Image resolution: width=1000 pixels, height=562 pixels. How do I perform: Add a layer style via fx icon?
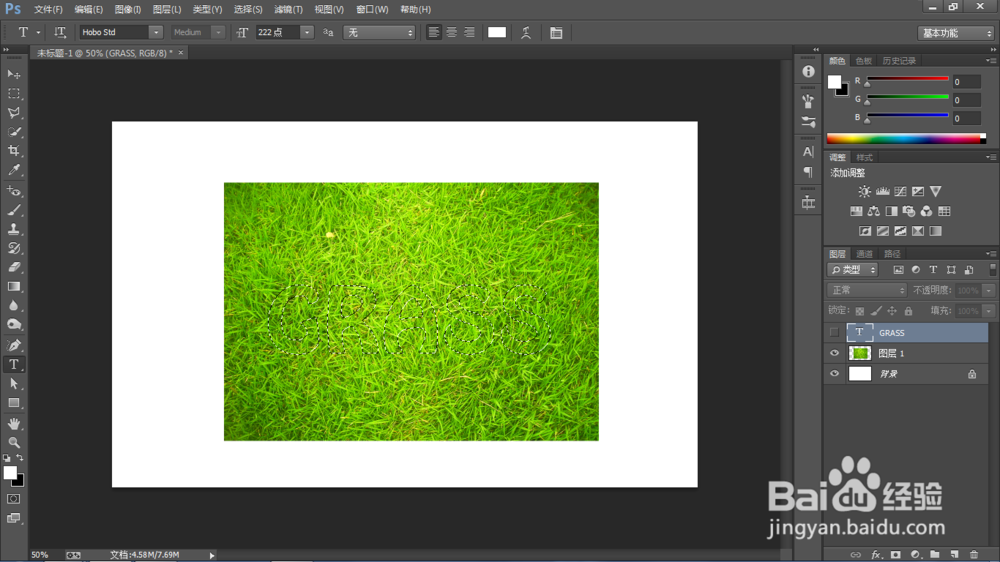pyautogui.click(x=876, y=555)
